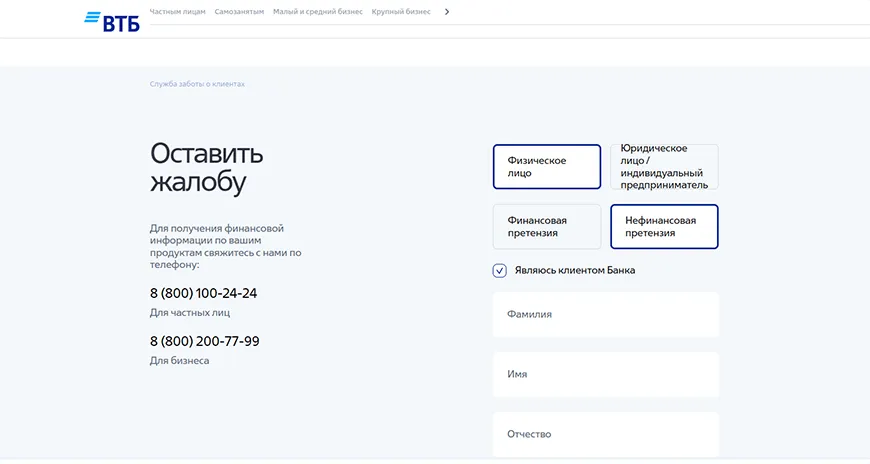This screenshot has width=870, height=464.
Task: Focus the "Фамилия" input field
Action: tap(605, 315)
